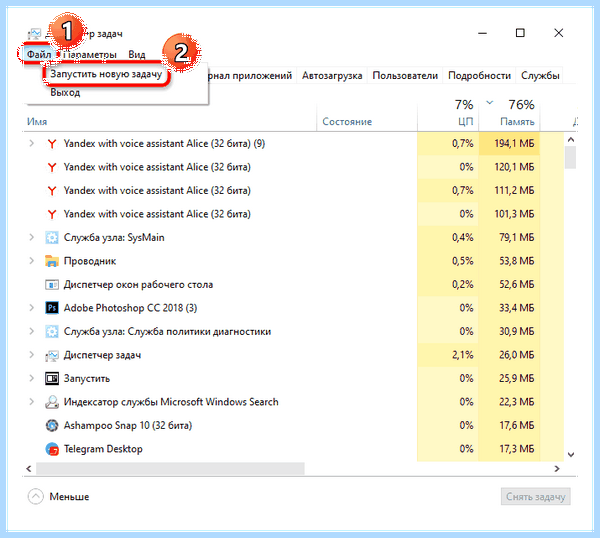Switch to the Пользователи tab
The image size is (600, 538).
(x=405, y=75)
